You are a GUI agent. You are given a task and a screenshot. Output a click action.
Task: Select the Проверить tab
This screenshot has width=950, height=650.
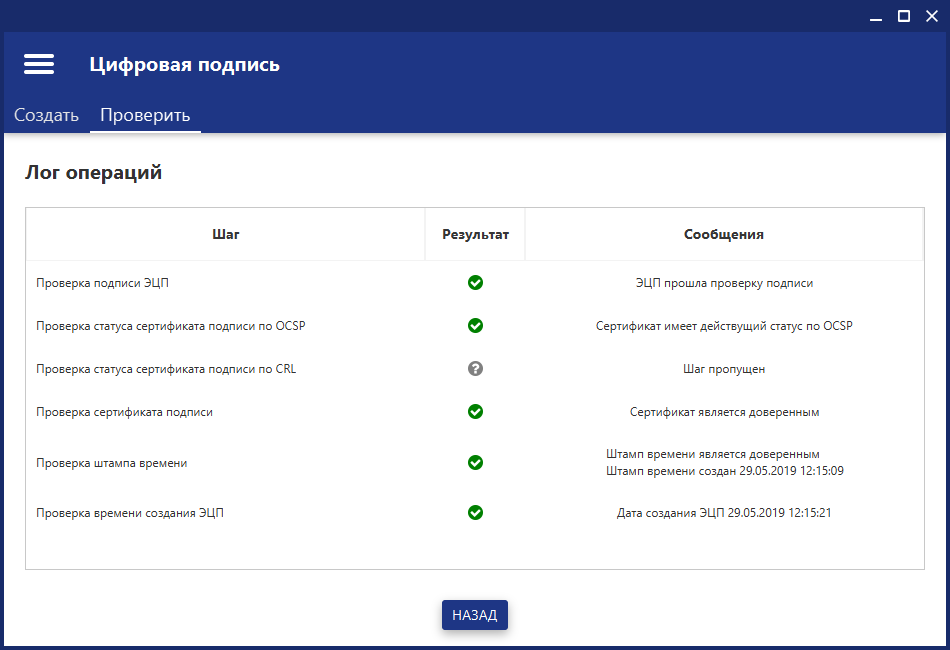tap(145, 115)
